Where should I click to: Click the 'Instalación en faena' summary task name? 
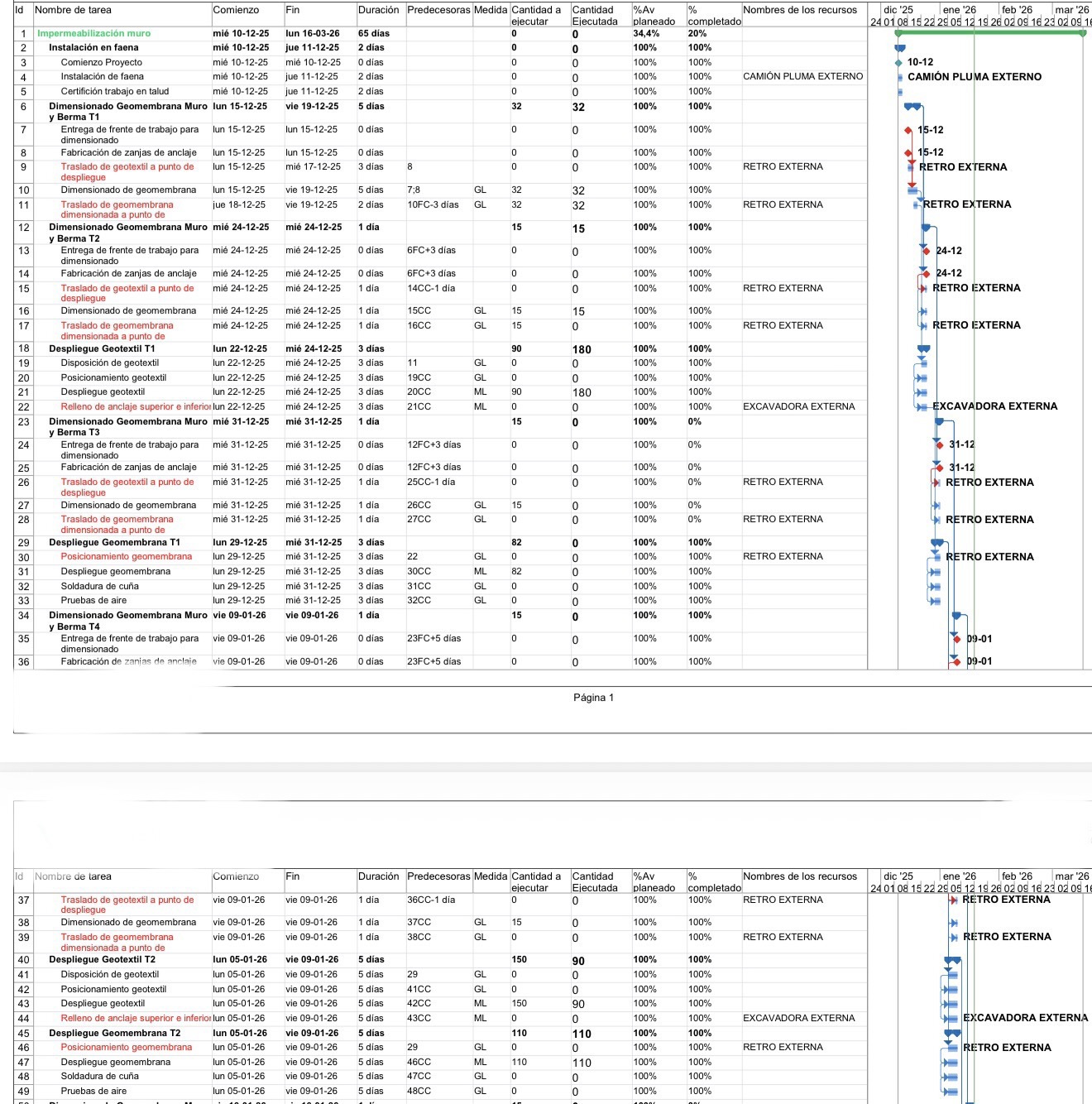coord(93,48)
